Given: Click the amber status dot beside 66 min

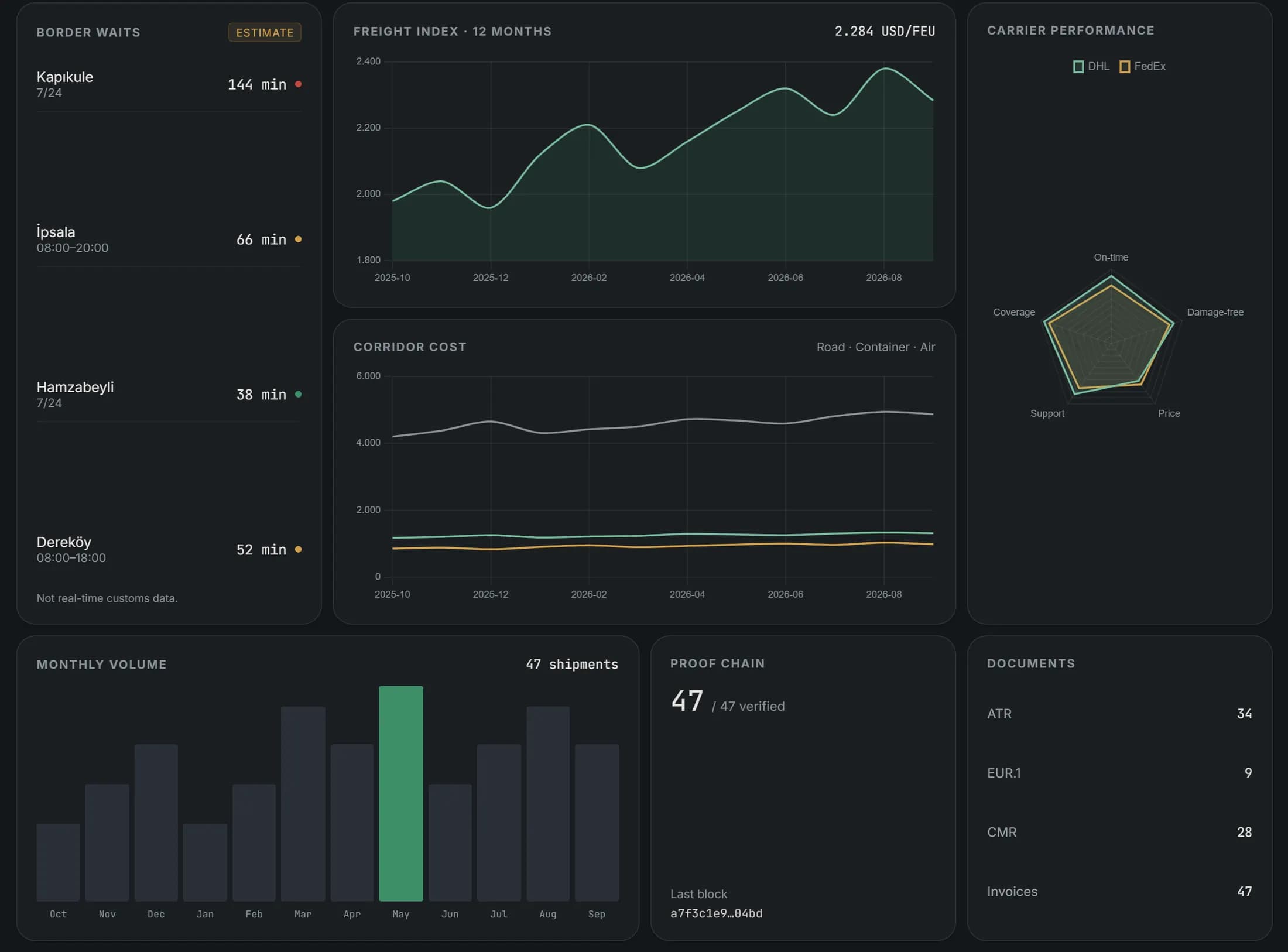Looking at the screenshot, I should 298,239.
